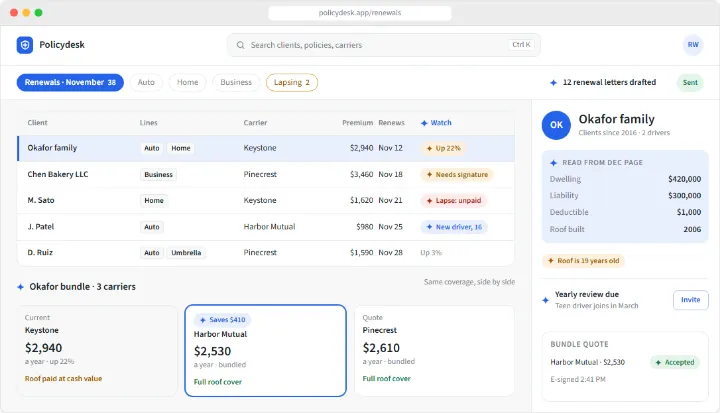Click the sparkle icon beside Read from dec page
The image size is (720, 413).
[x=553, y=163]
